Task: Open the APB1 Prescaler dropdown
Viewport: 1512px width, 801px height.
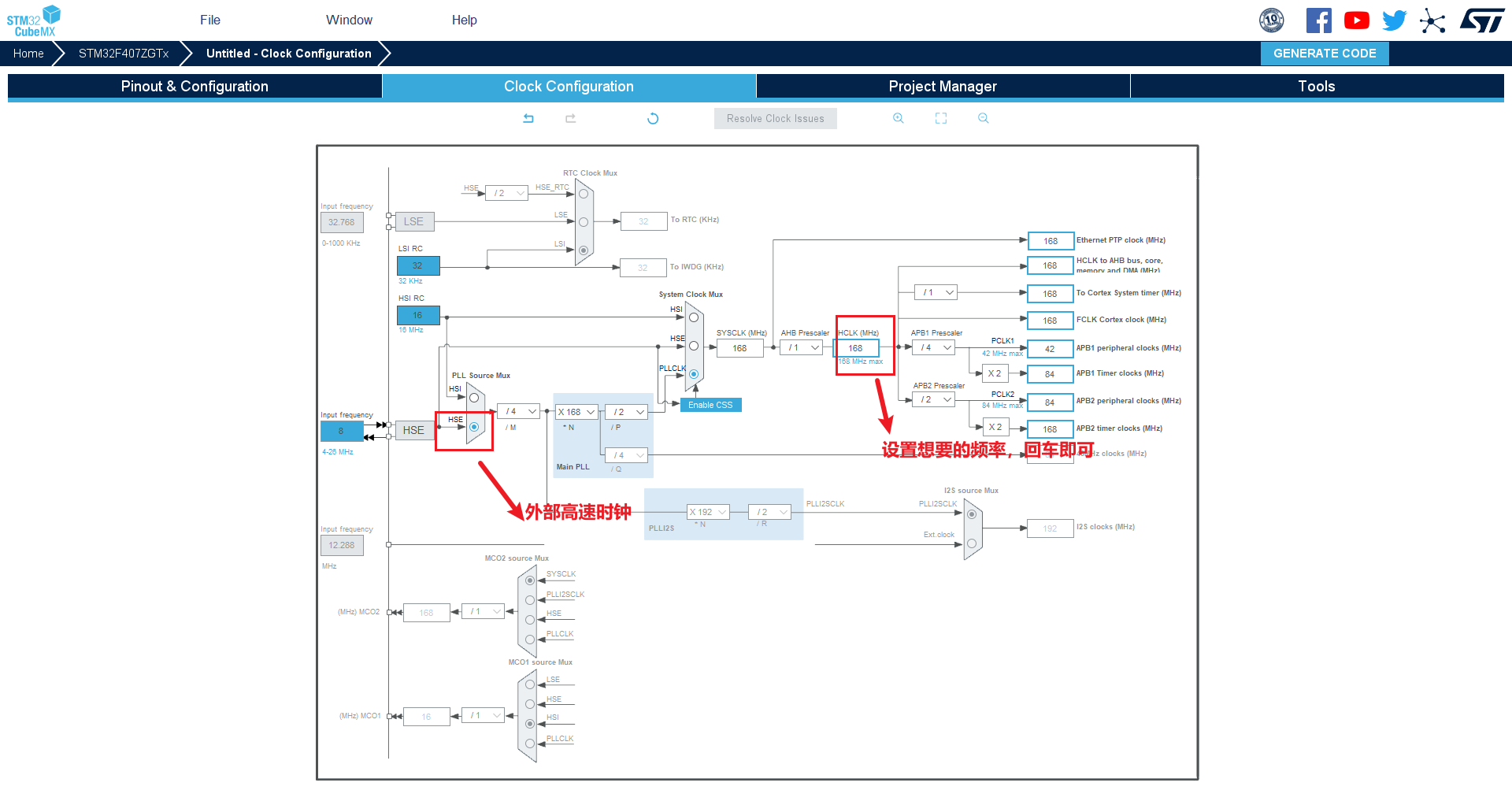Action: click(934, 347)
